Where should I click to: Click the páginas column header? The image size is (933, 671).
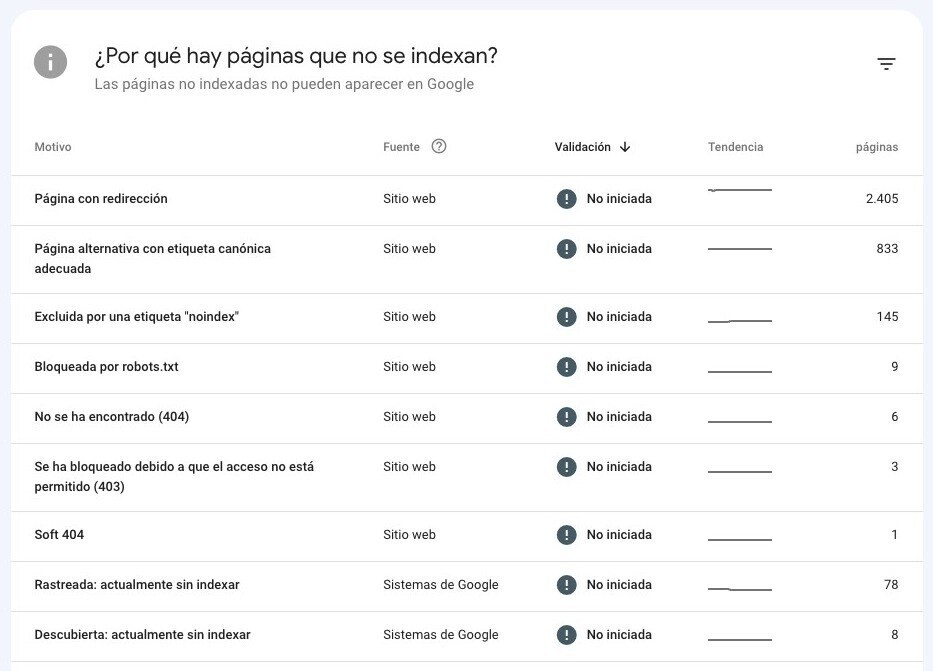point(876,147)
